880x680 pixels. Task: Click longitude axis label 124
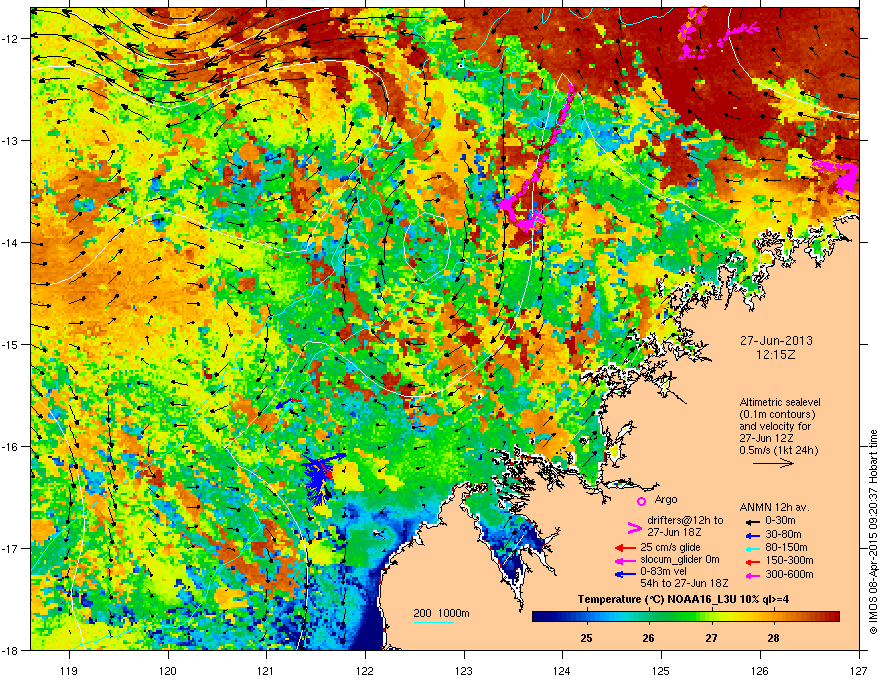pos(562,670)
